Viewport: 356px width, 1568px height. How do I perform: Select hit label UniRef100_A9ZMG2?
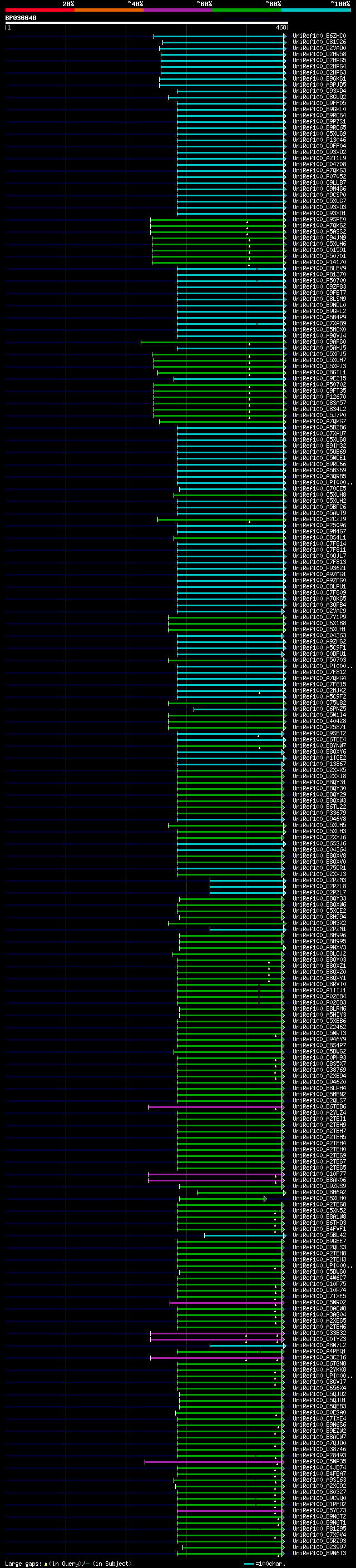(319, 641)
